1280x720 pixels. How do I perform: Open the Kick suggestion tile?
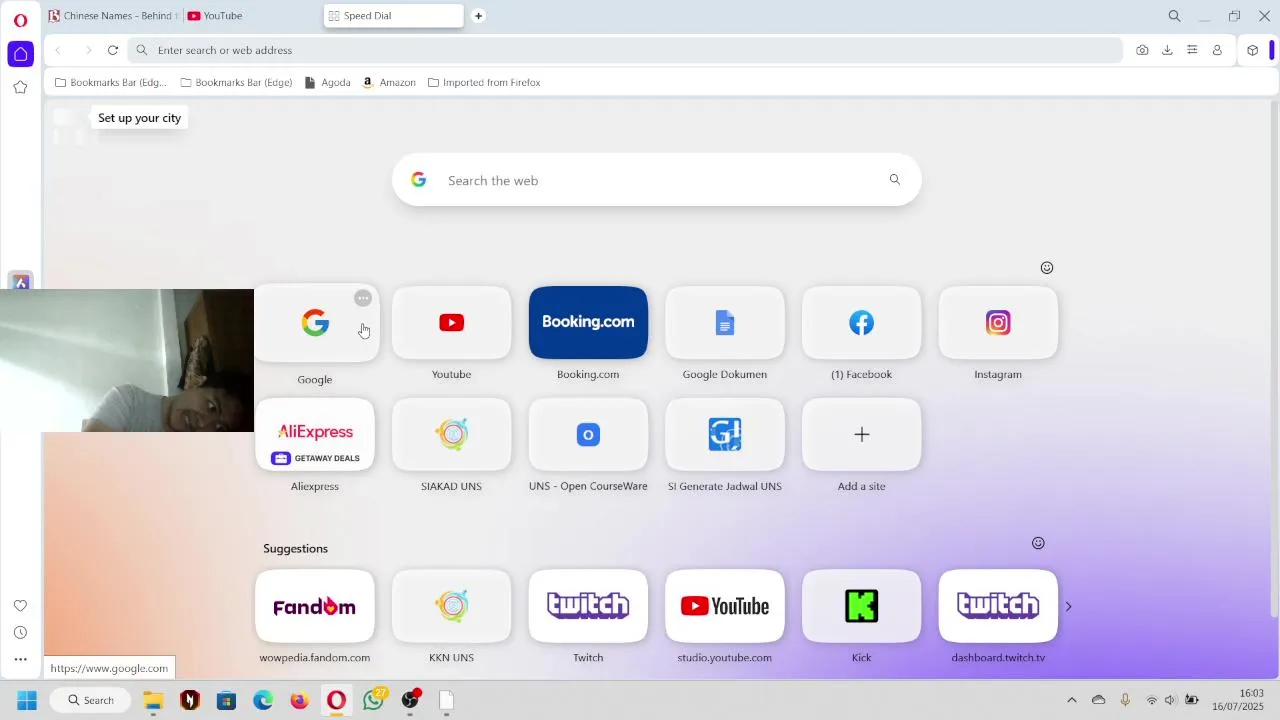(x=861, y=606)
